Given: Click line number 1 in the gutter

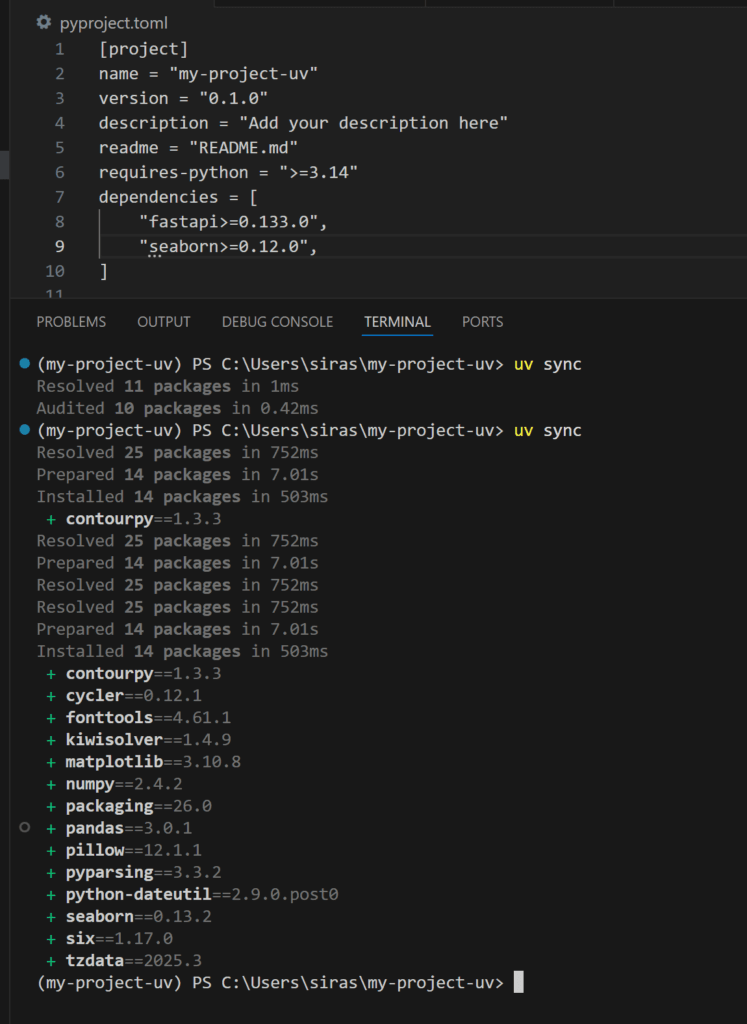Looking at the screenshot, I should (60, 49).
